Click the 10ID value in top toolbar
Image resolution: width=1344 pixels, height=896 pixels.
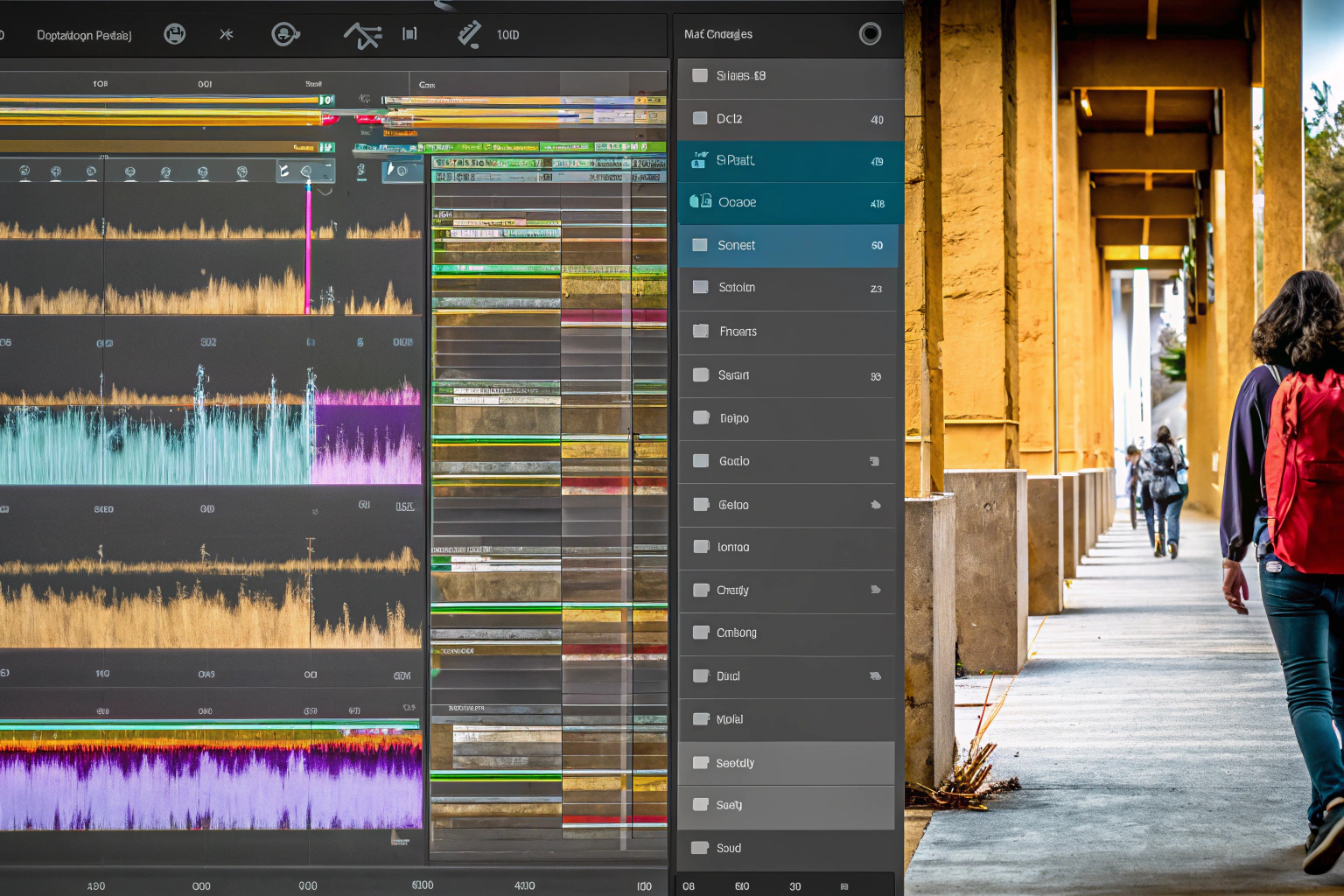point(507,35)
